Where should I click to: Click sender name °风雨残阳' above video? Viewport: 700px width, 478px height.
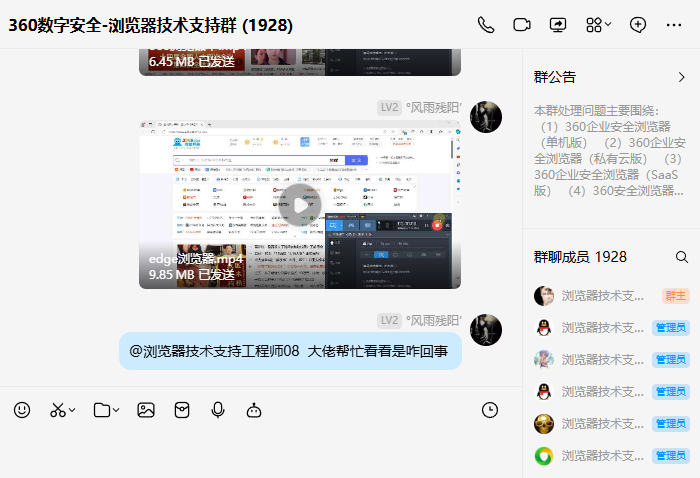433,108
